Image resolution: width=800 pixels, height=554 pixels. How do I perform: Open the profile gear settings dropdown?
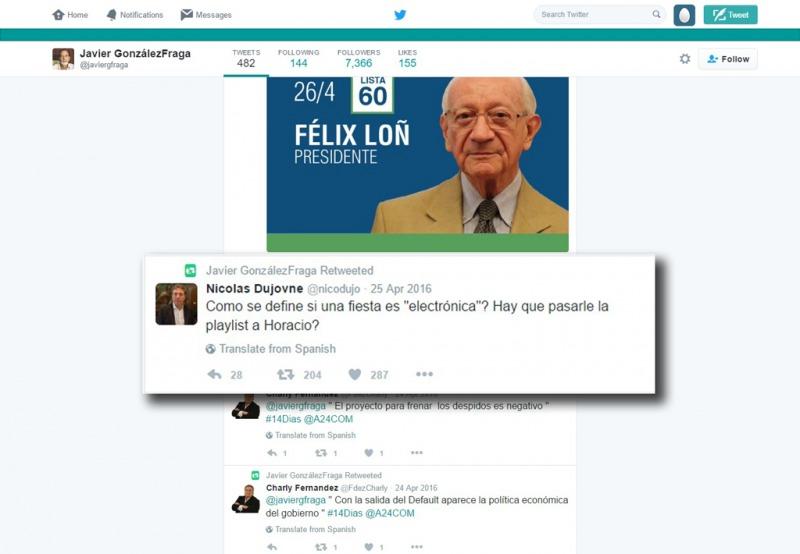pyautogui.click(x=685, y=59)
